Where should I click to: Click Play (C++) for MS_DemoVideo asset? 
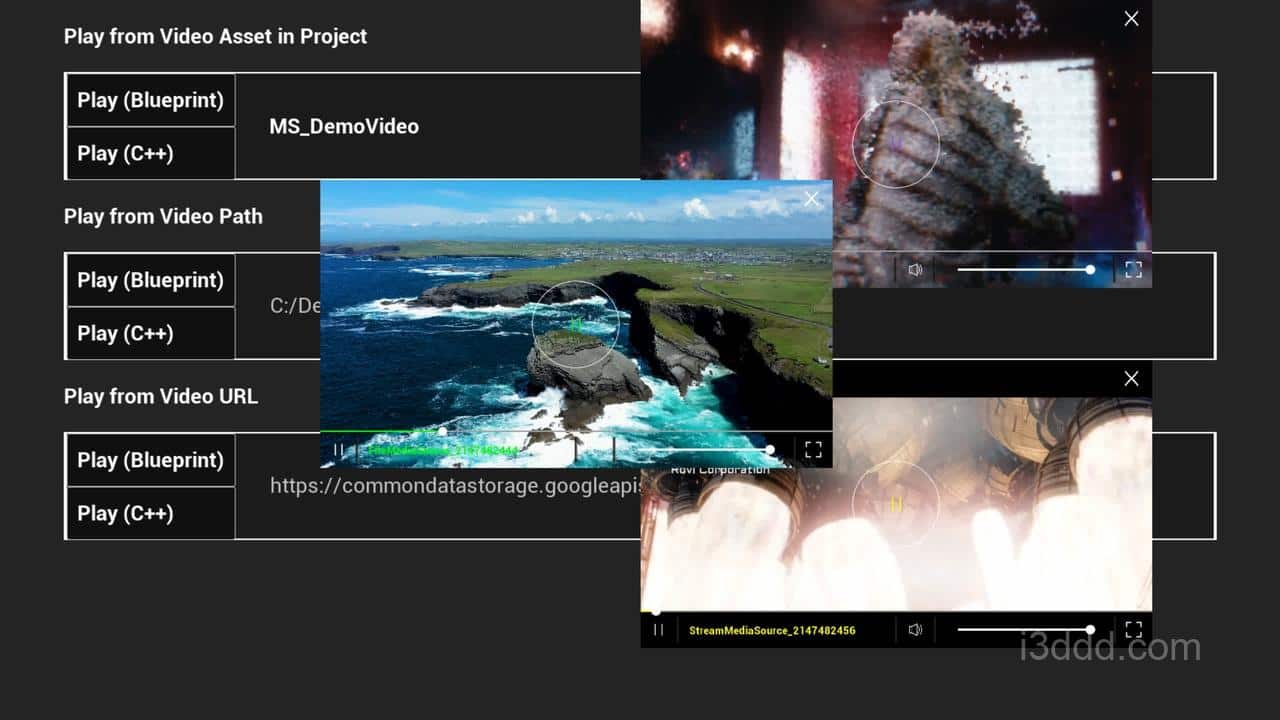150,153
